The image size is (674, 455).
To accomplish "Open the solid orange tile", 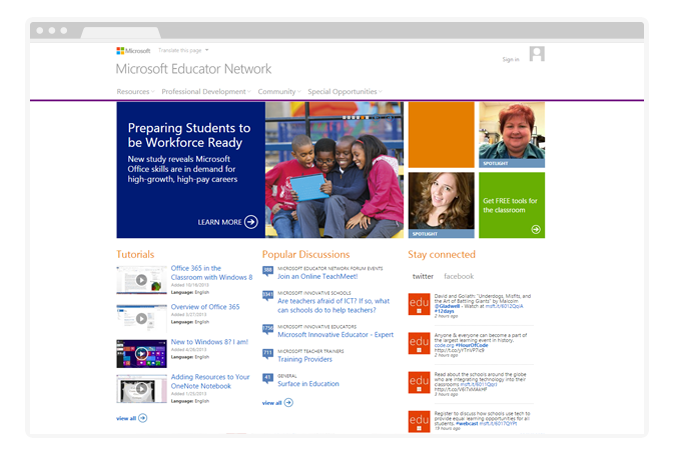I will click(441, 135).
